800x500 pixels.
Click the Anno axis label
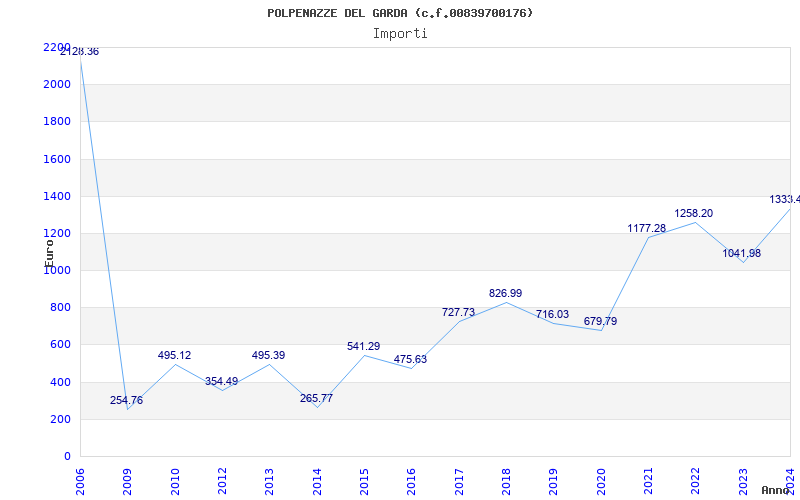coord(776,490)
